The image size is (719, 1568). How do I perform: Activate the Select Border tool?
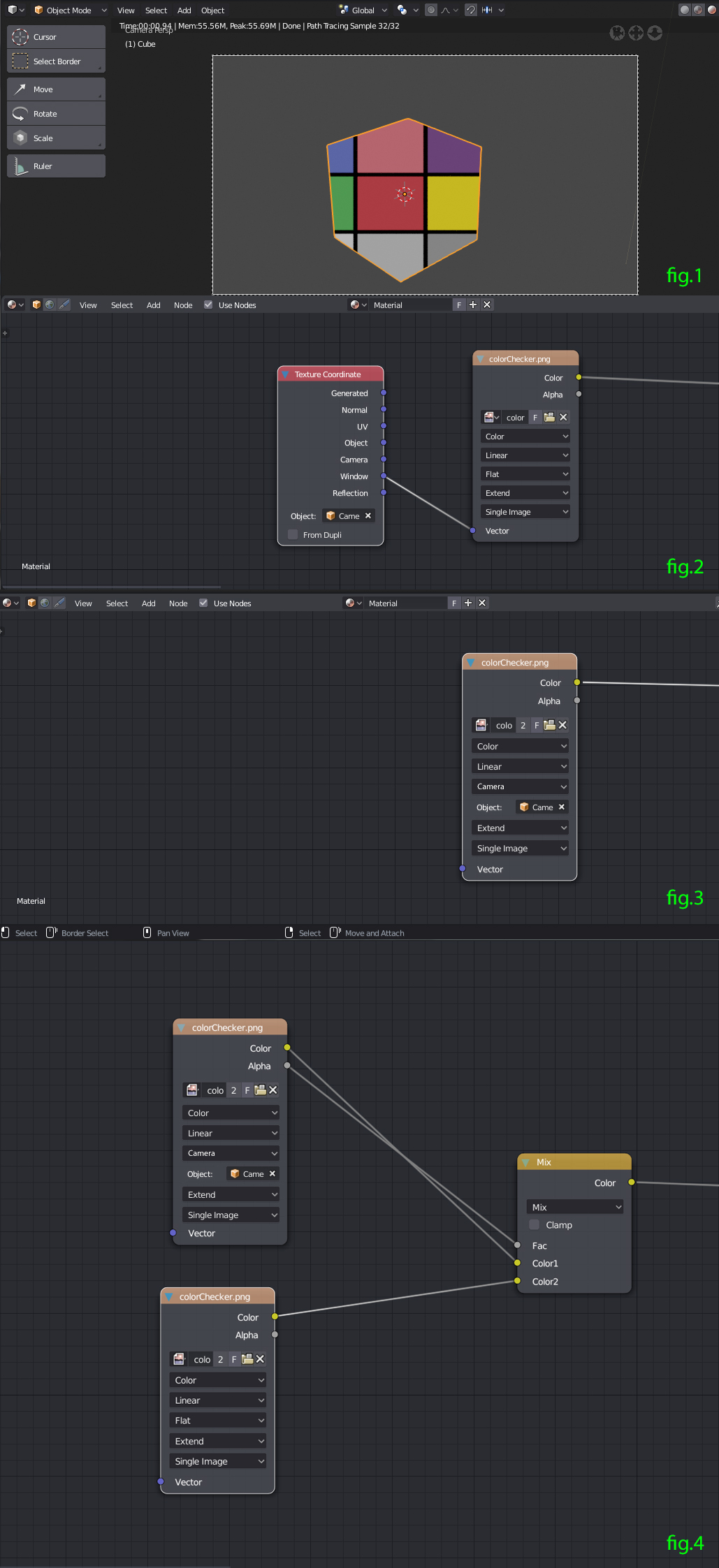(56, 61)
